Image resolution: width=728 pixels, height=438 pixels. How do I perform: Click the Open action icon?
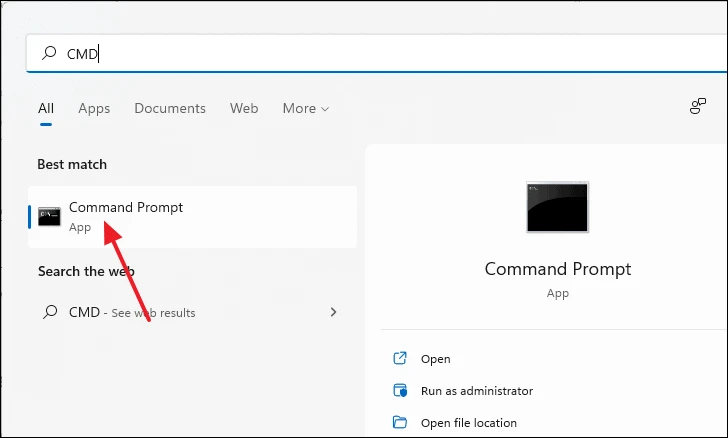tap(400, 358)
